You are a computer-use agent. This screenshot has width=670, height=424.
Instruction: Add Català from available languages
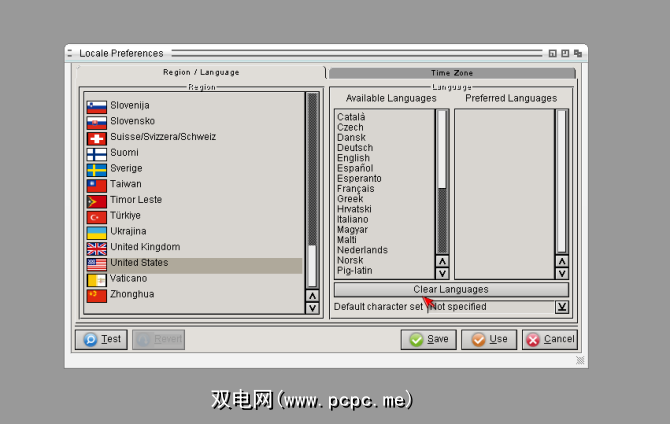[x=351, y=117]
